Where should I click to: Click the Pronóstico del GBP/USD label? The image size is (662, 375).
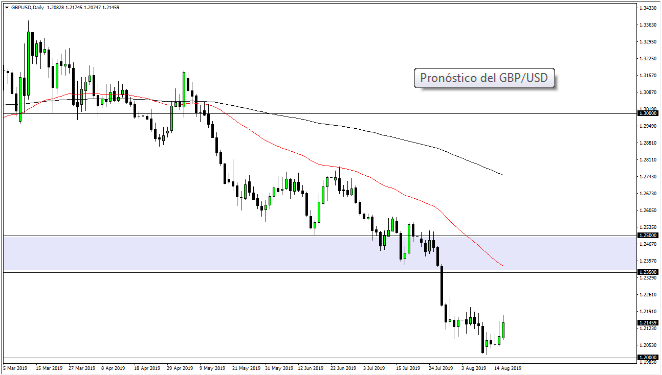[484, 78]
